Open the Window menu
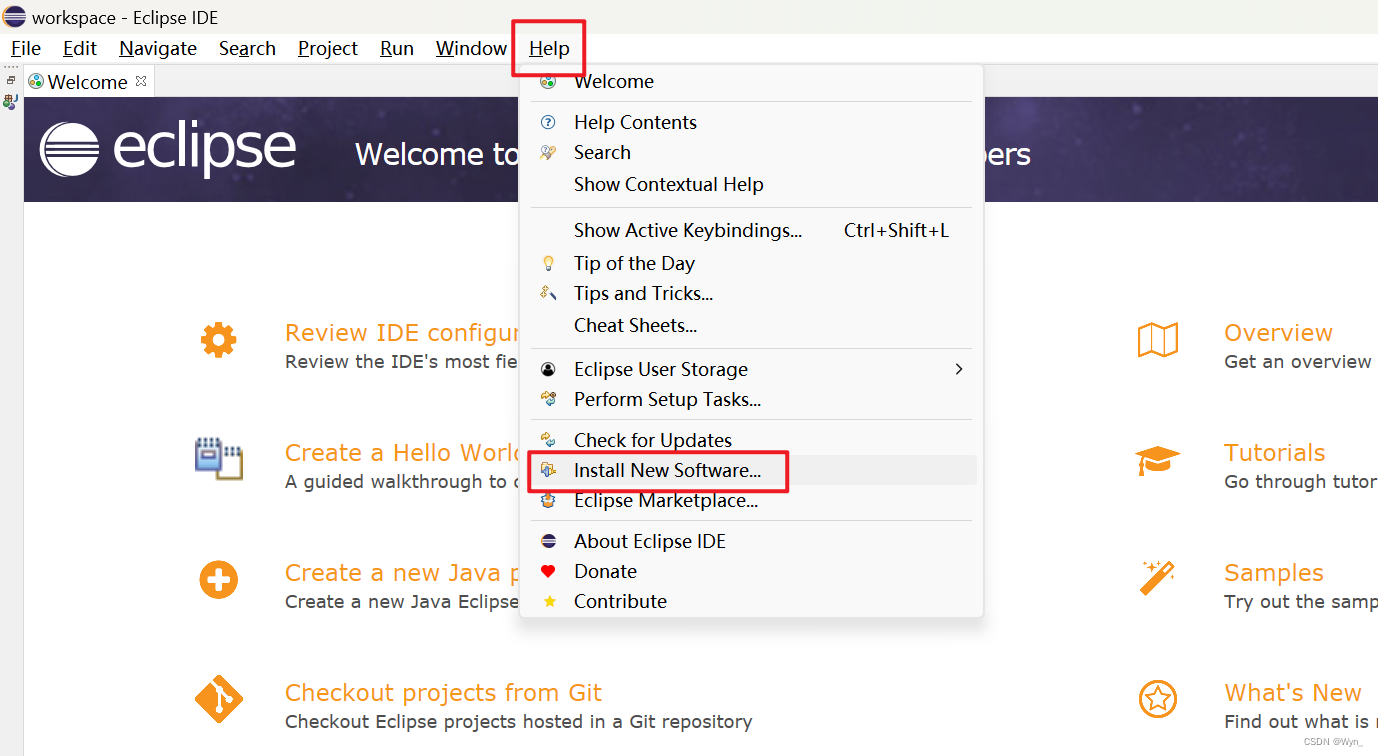This screenshot has width=1378, height=756. click(x=471, y=48)
